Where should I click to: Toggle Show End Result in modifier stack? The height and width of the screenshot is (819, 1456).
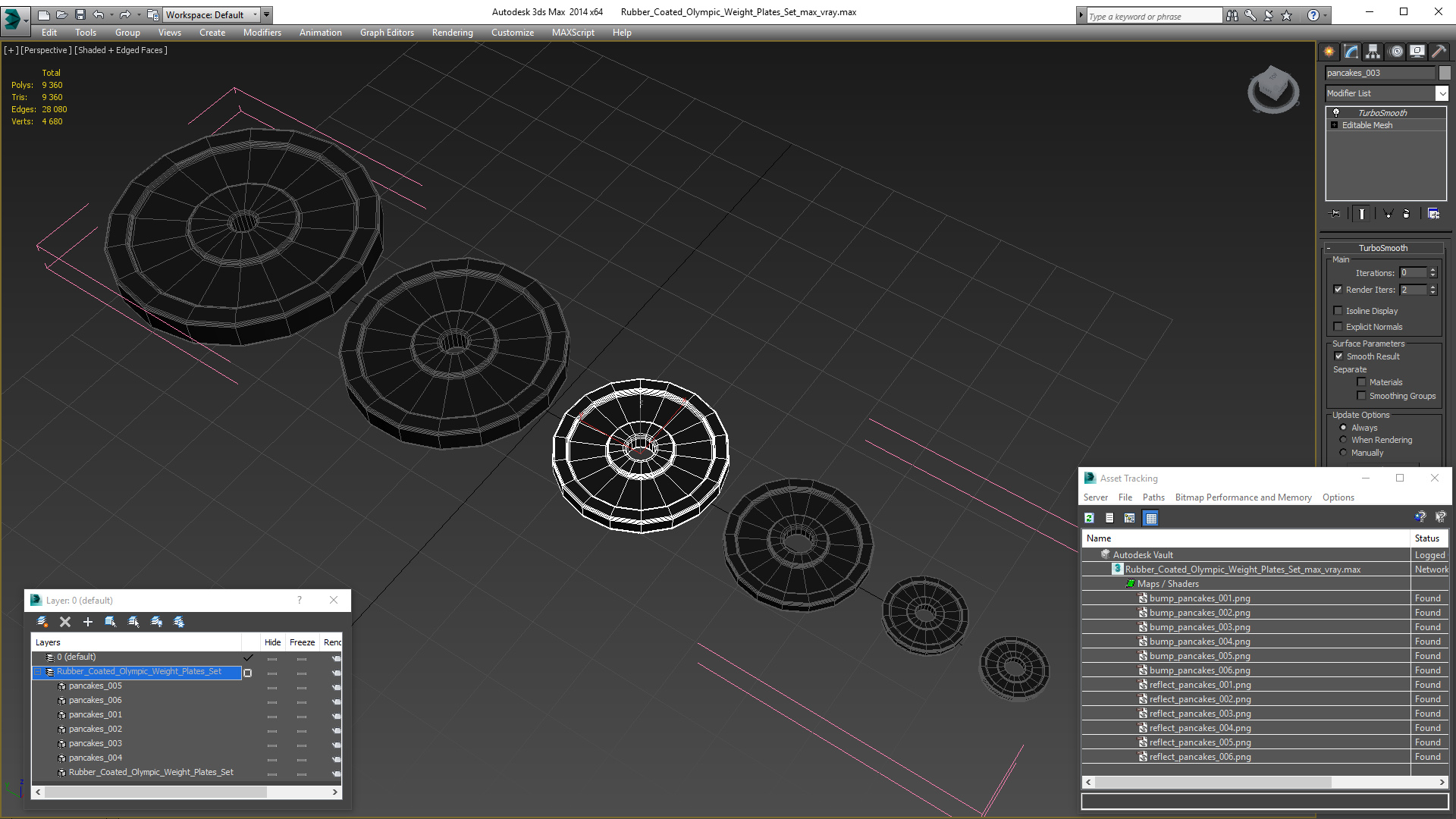click(x=1362, y=214)
